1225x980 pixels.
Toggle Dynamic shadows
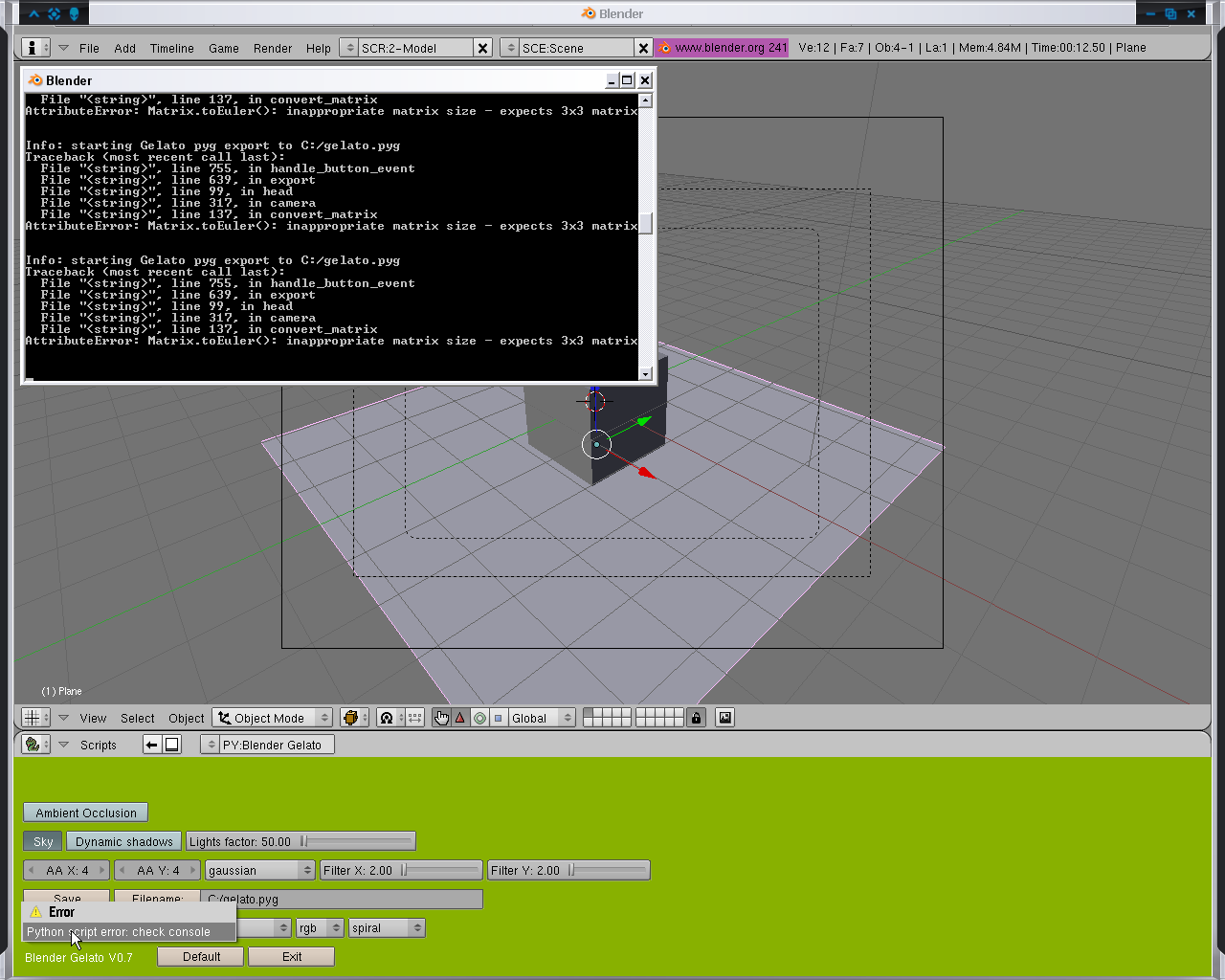124,841
